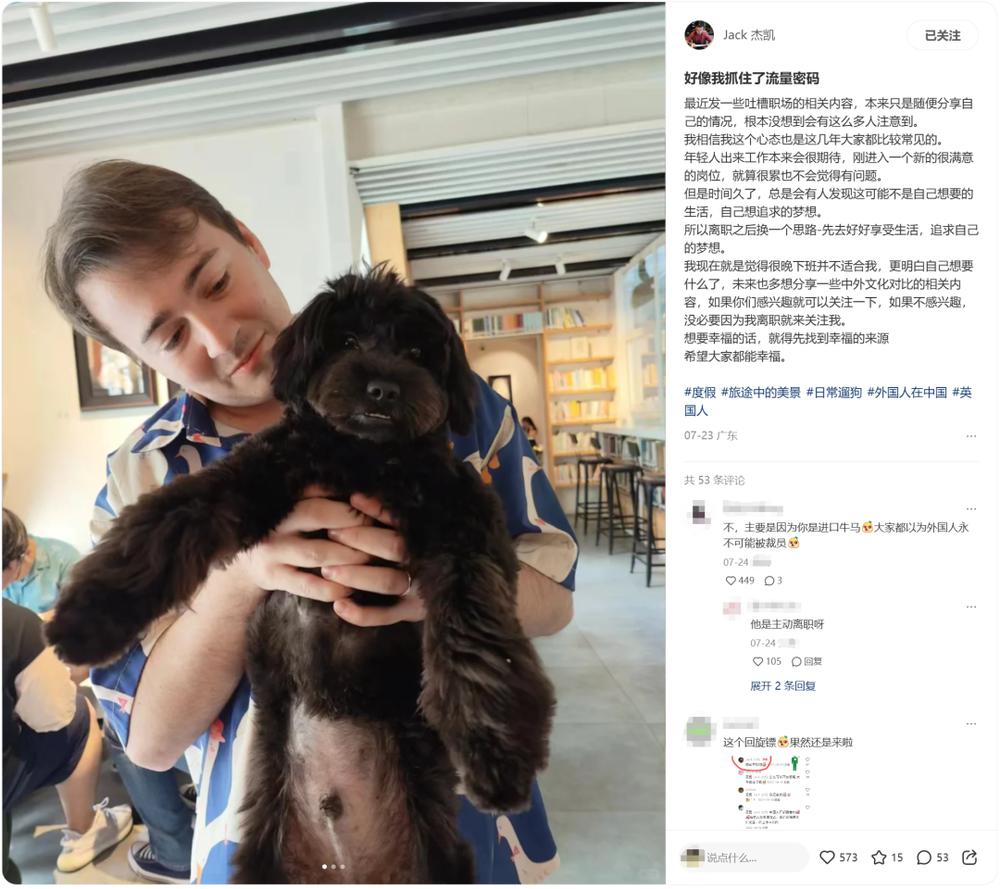Open the #度假 hashtag
The height and width of the screenshot is (889, 1000).
(x=700, y=393)
